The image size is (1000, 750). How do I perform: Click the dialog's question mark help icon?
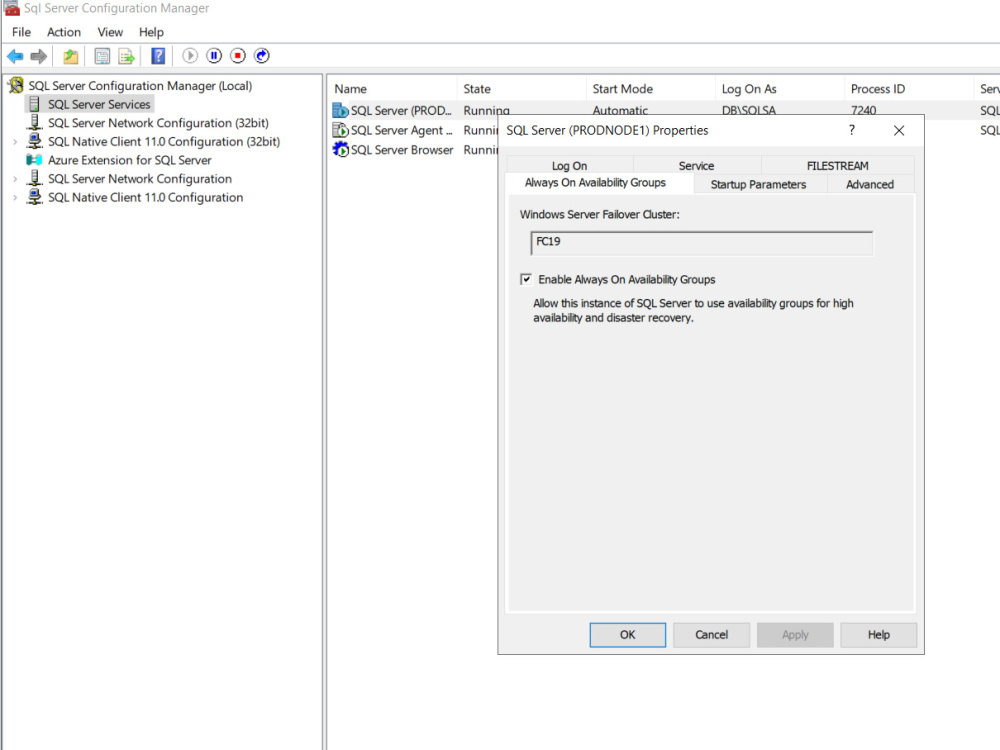(851, 130)
